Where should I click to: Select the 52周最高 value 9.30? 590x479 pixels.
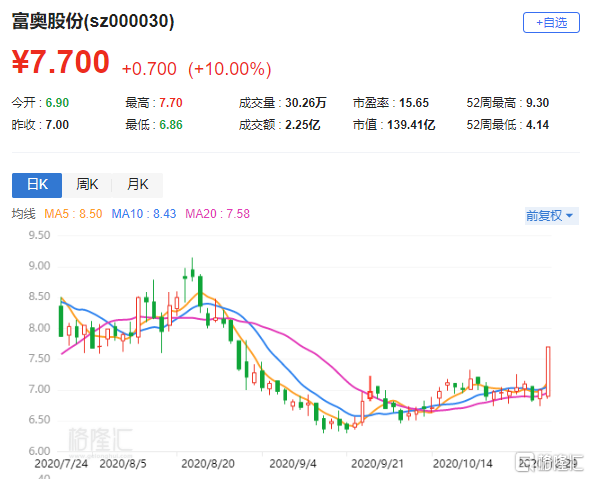click(x=537, y=103)
